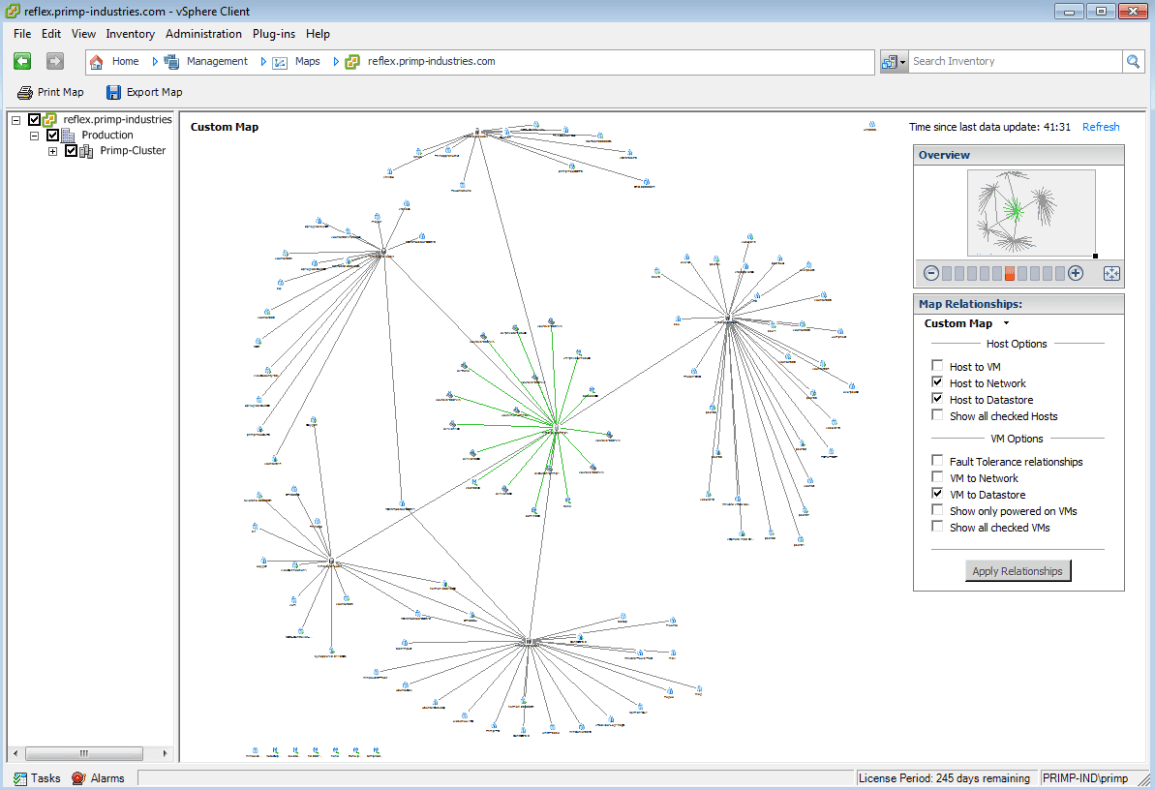Screen dimensions: 1155x790
Task: Click the zoom out minus icon
Action: (931, 272)
